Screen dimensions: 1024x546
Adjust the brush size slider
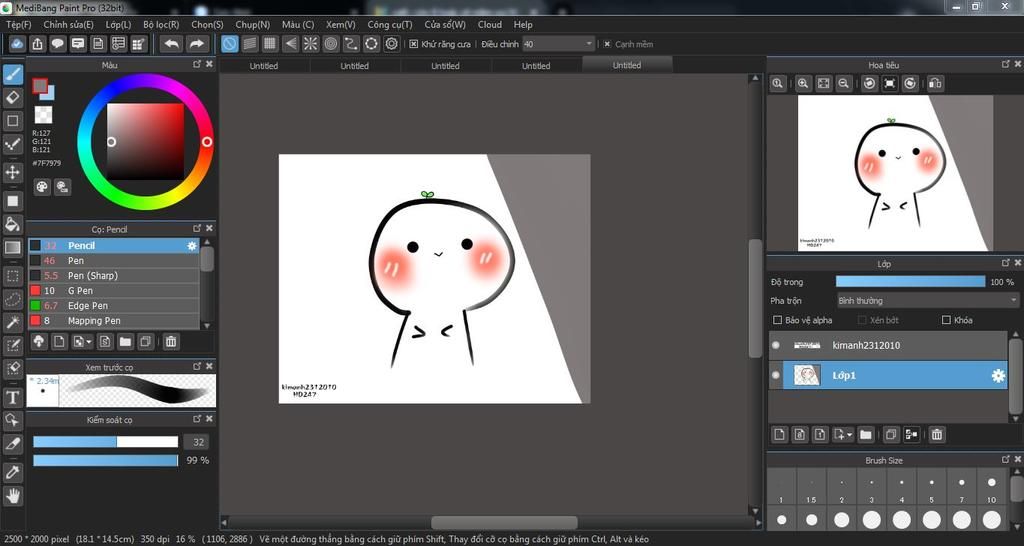coord(105,442)
